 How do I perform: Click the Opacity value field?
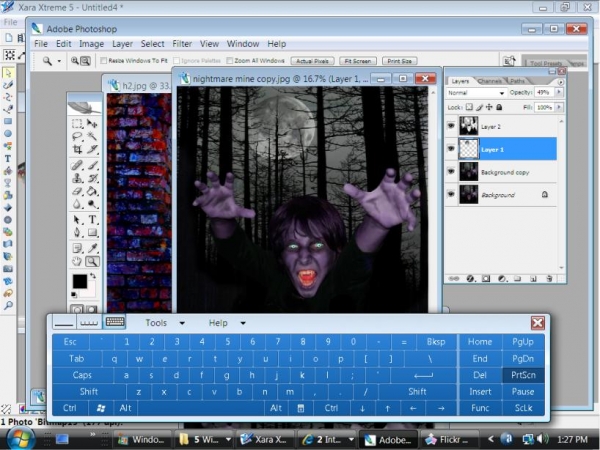[x=544, y=92]
